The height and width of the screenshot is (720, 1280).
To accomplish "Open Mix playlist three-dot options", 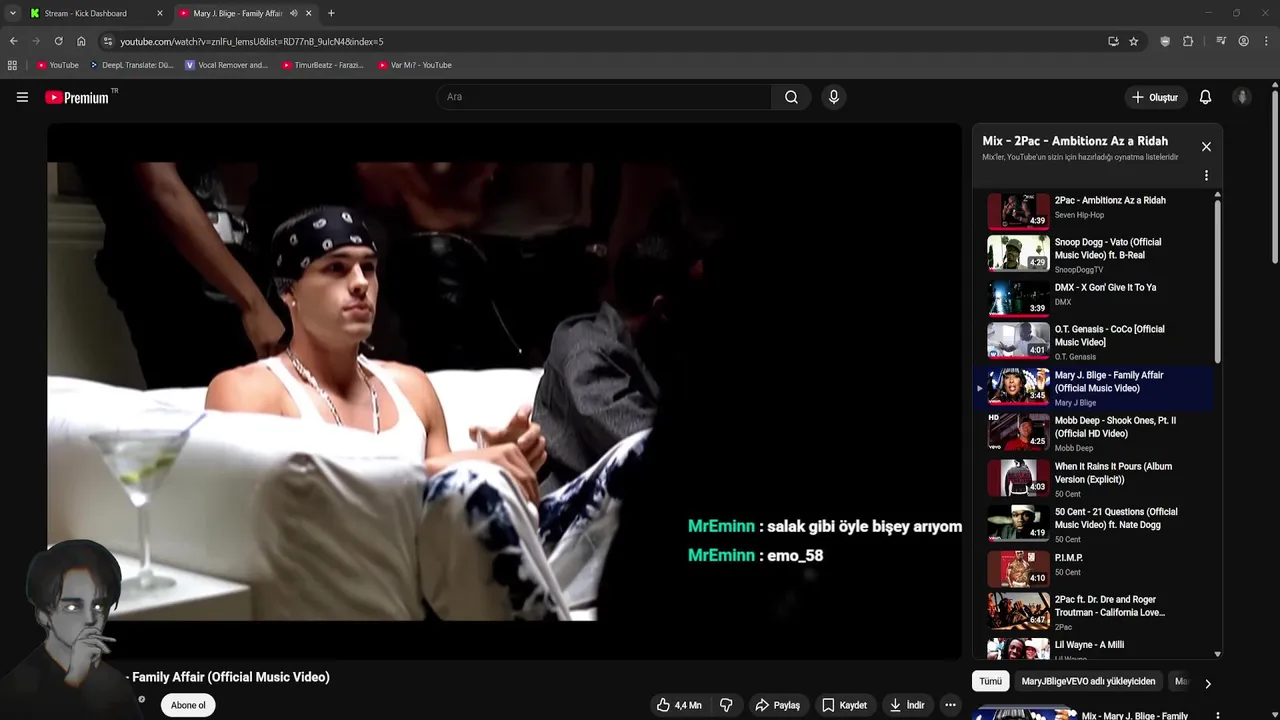I will click(x=1206, y=176).
